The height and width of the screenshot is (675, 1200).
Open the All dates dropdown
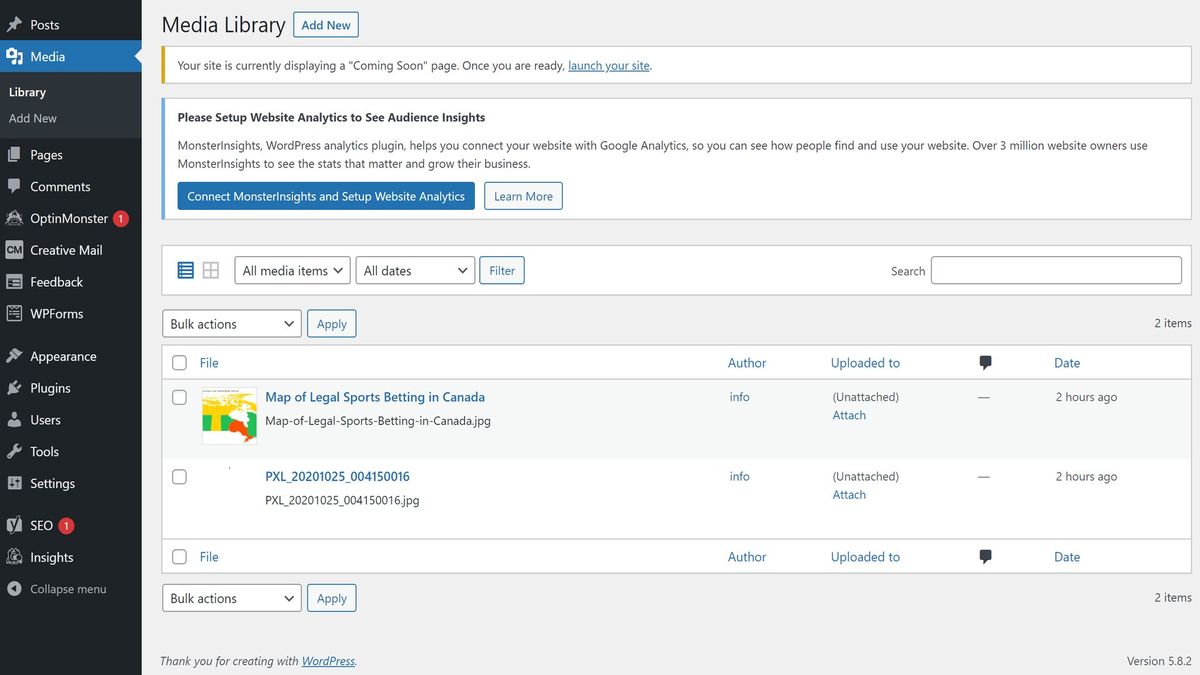415,270
